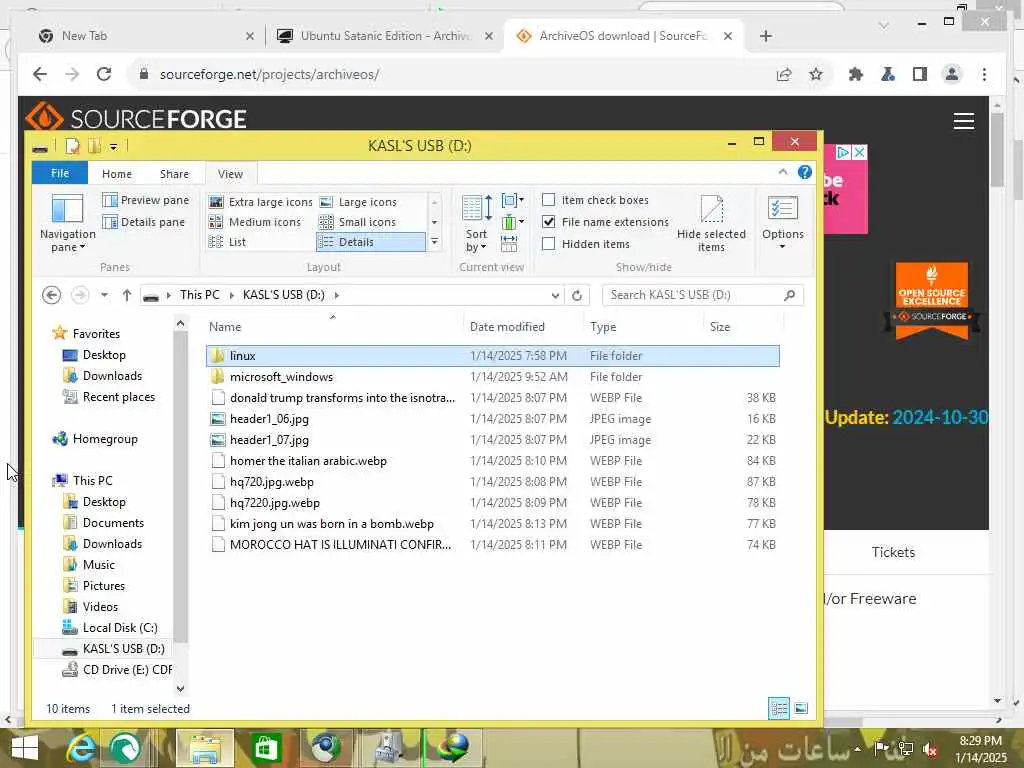This screenshot has width=1024, height=768.
Task: Click Hide selected items button
Action: tap(711, 223)
